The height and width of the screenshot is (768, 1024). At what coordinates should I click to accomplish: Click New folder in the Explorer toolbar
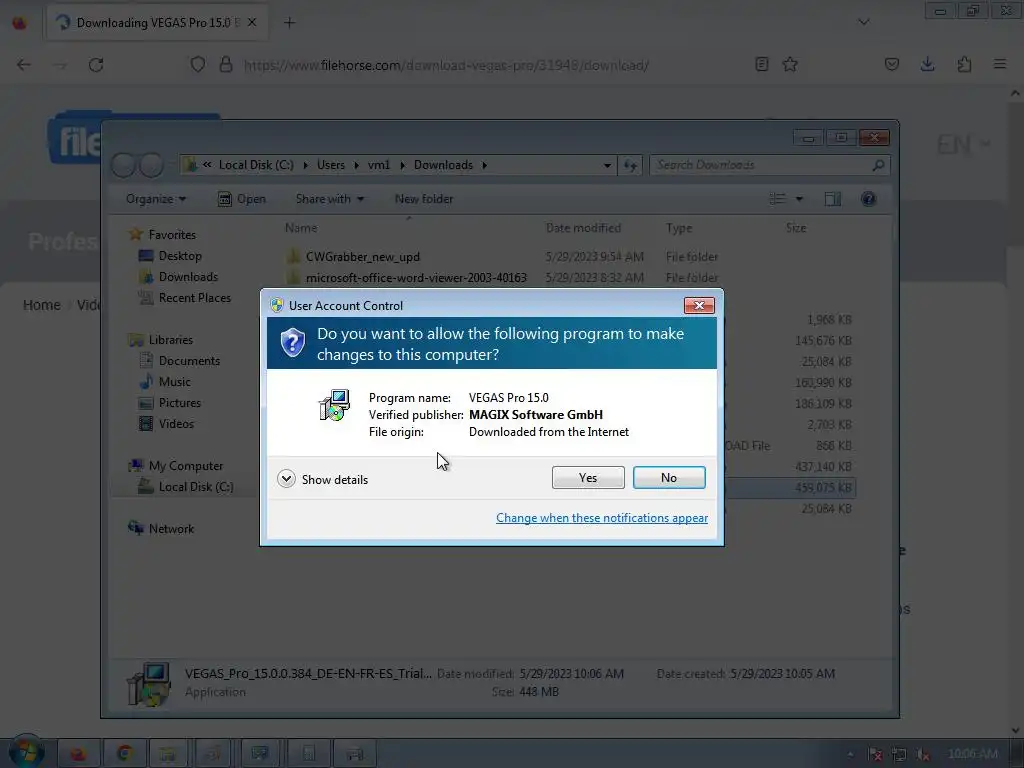pyautogui.click(x=423, y=199)
